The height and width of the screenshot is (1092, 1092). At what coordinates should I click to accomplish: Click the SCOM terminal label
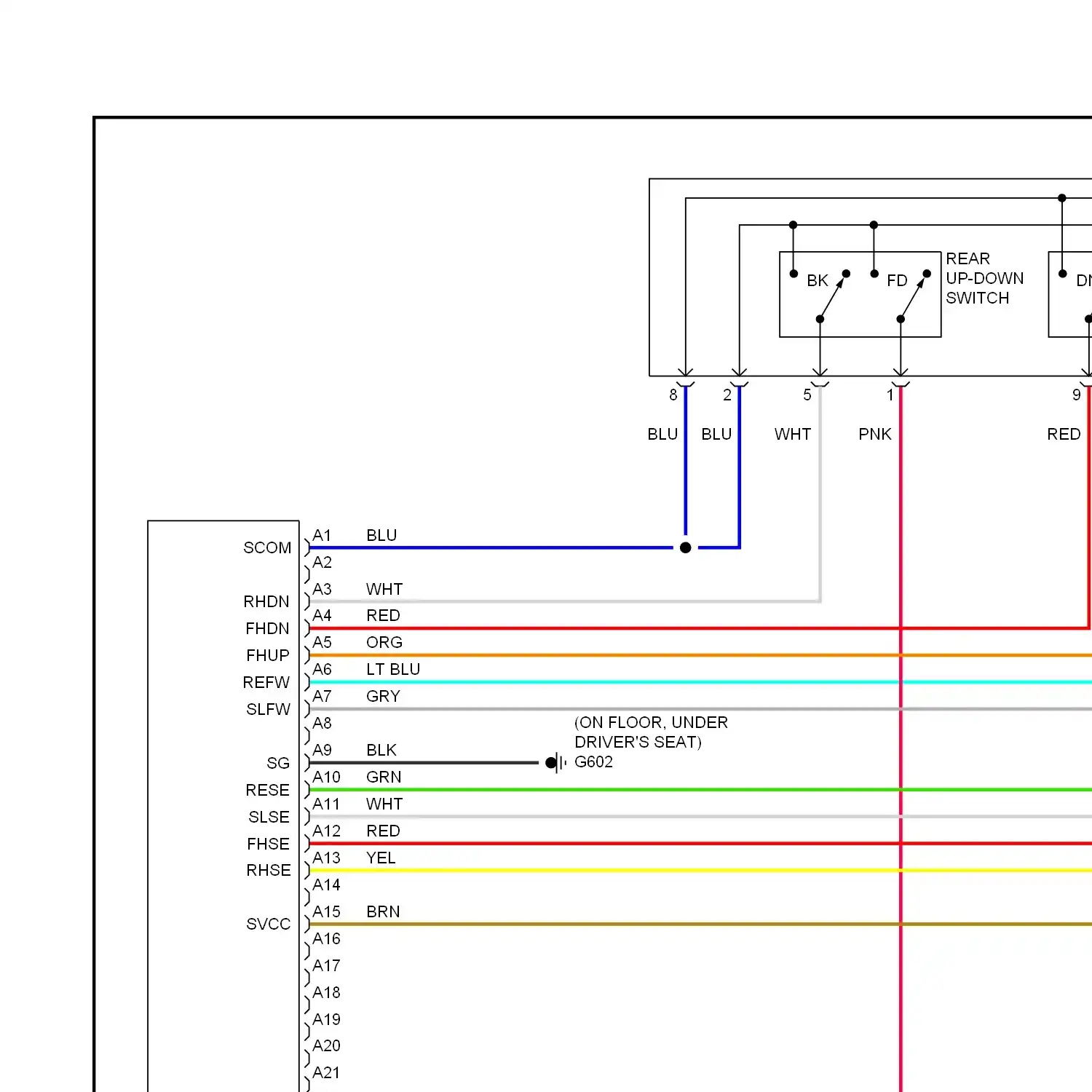click(x=267, y=547)
